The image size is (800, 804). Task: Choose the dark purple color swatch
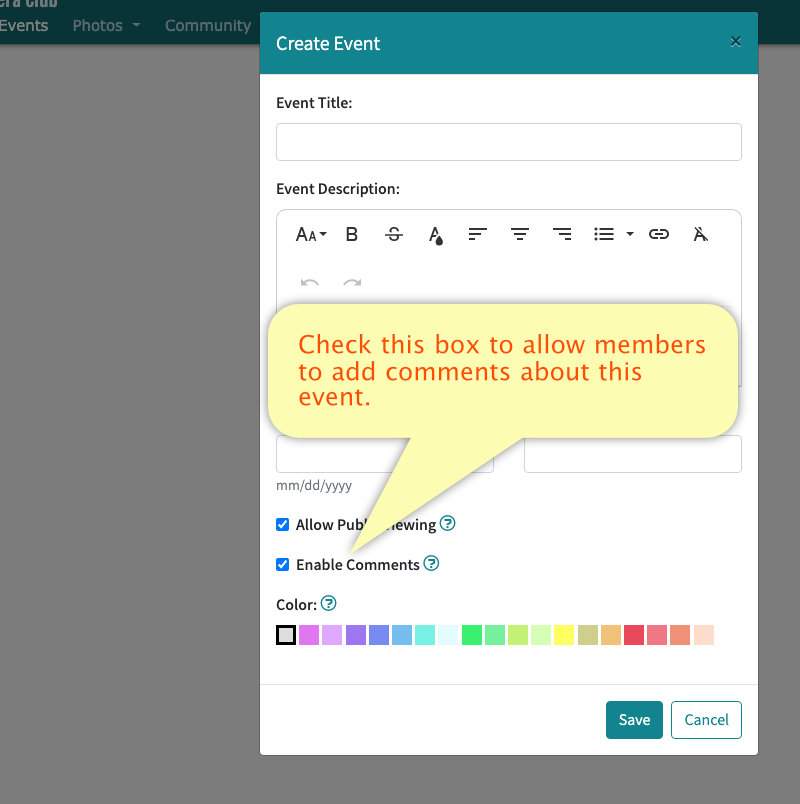pos(356,635)
